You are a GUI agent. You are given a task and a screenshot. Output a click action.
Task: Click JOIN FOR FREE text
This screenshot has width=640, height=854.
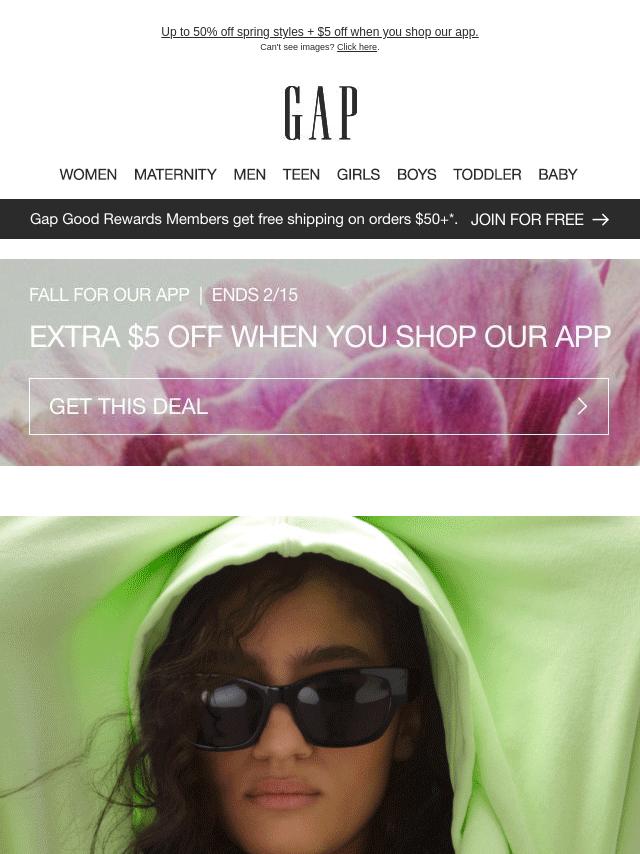[x=527, y=219]
